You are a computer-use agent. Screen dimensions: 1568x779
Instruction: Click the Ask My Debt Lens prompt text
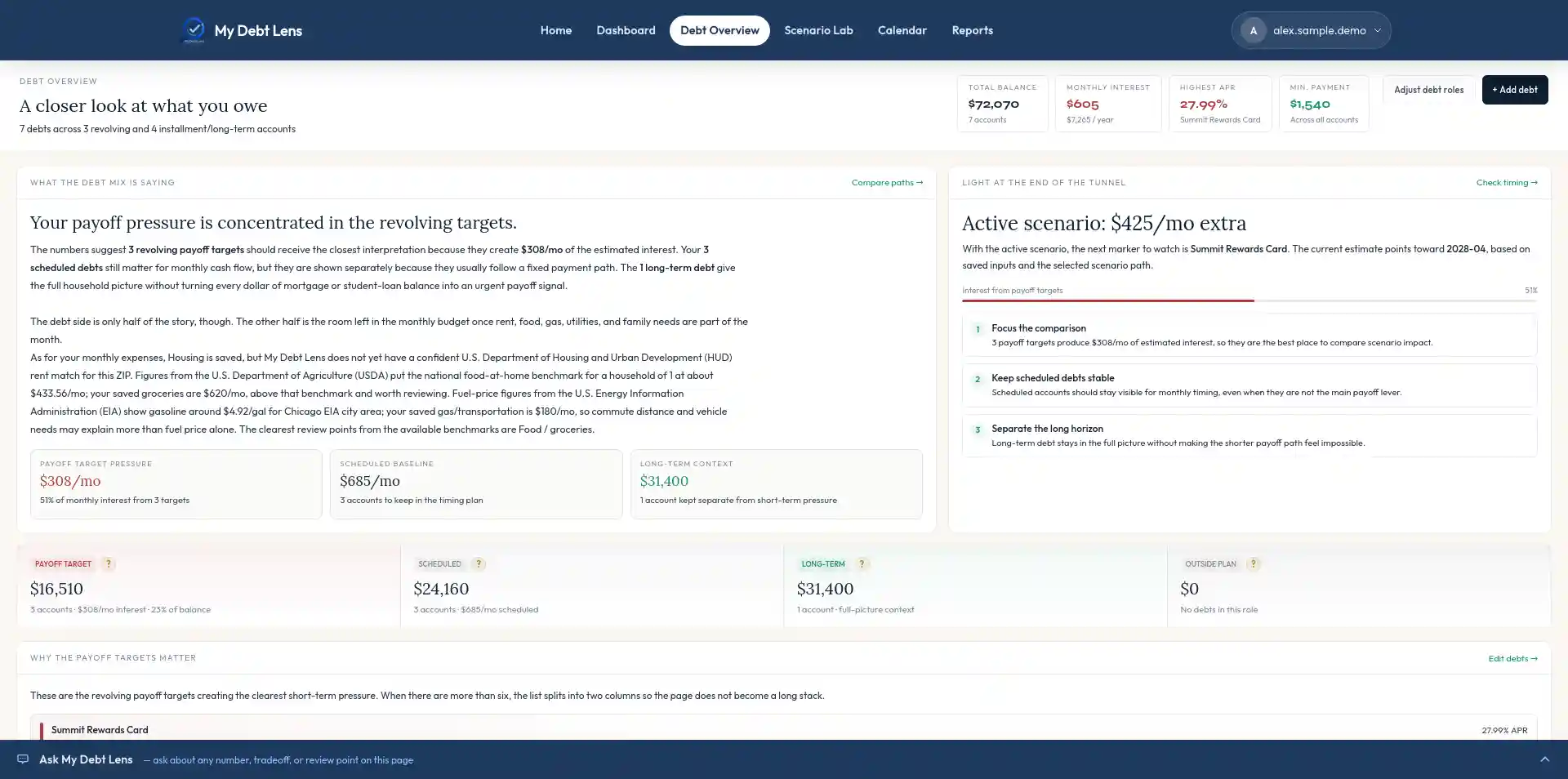click(283, 760)
